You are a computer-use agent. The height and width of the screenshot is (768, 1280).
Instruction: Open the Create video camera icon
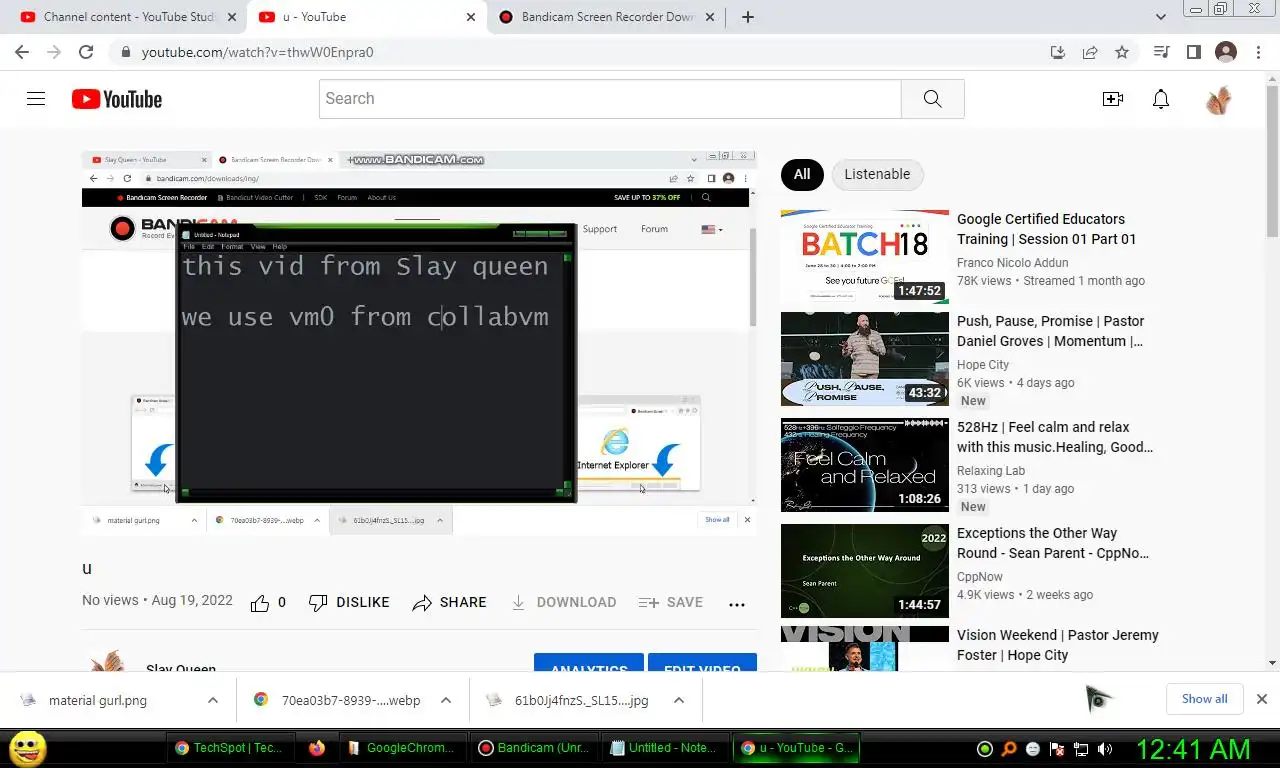click(1112, 99)
